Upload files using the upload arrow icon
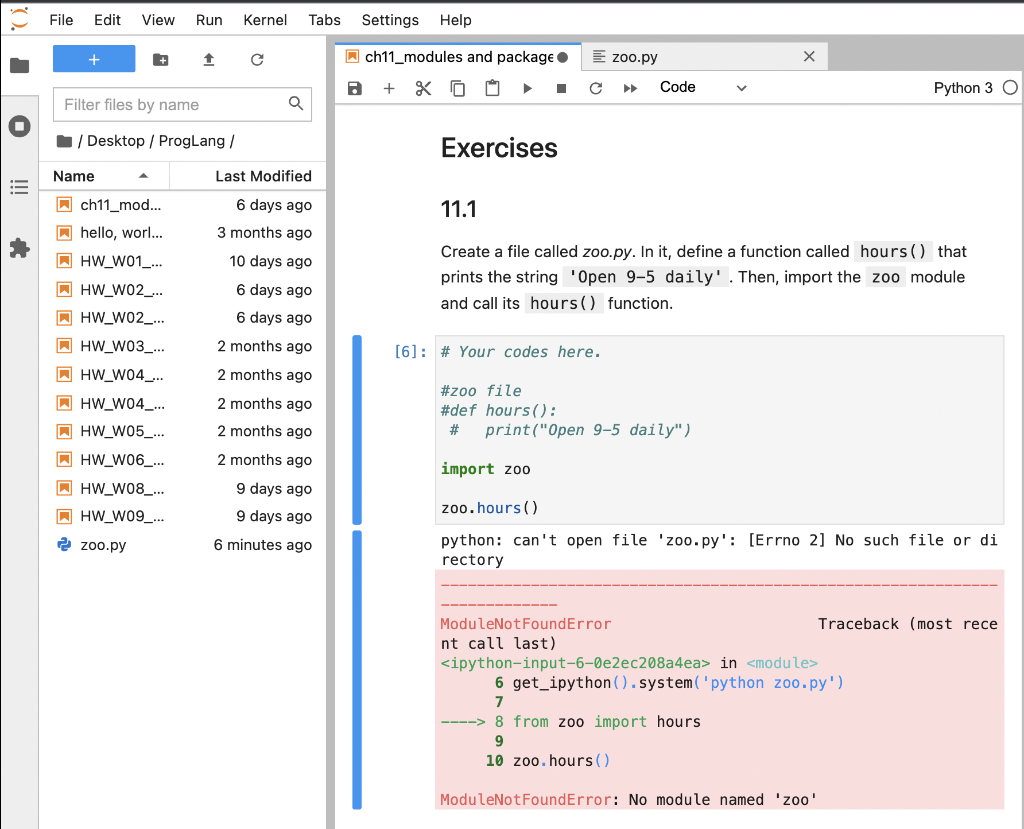The width and height of the screenshot is (1024, 829). (x=208, y=60)
